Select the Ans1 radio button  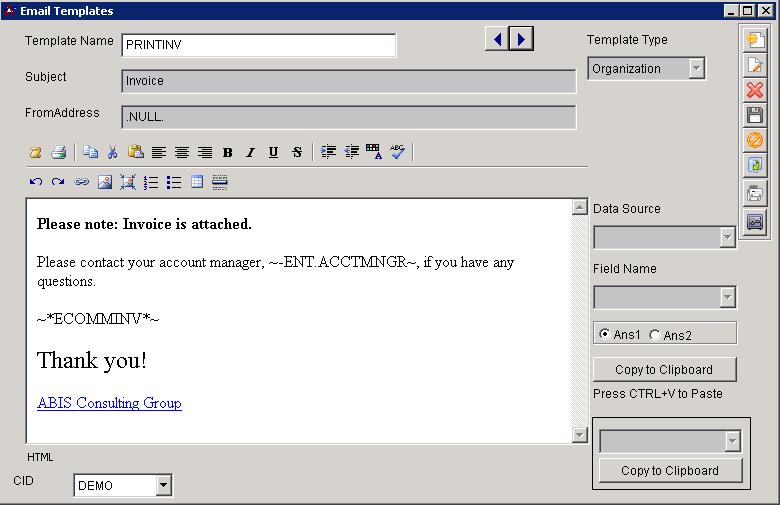point(604,334)
